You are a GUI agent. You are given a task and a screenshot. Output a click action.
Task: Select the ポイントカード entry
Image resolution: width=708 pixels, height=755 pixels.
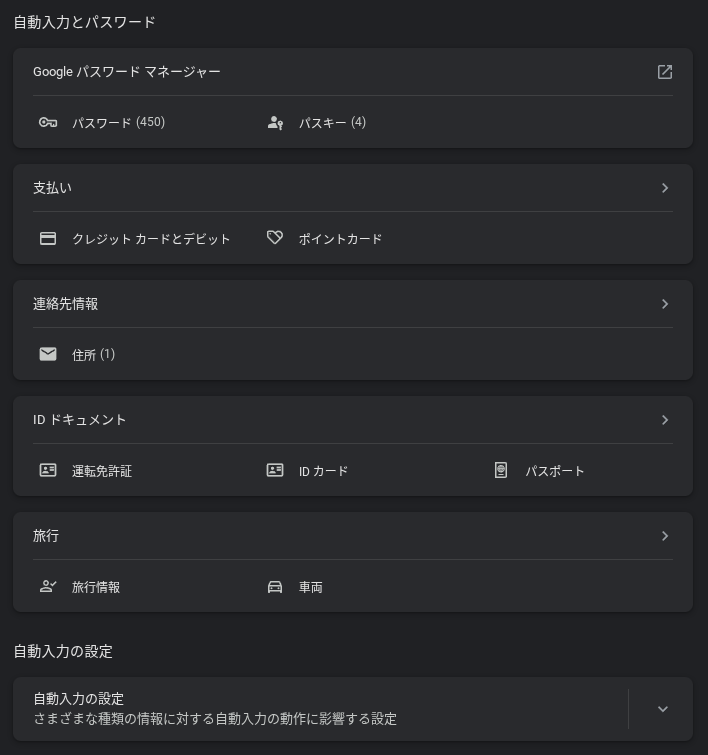pos(340,239)
